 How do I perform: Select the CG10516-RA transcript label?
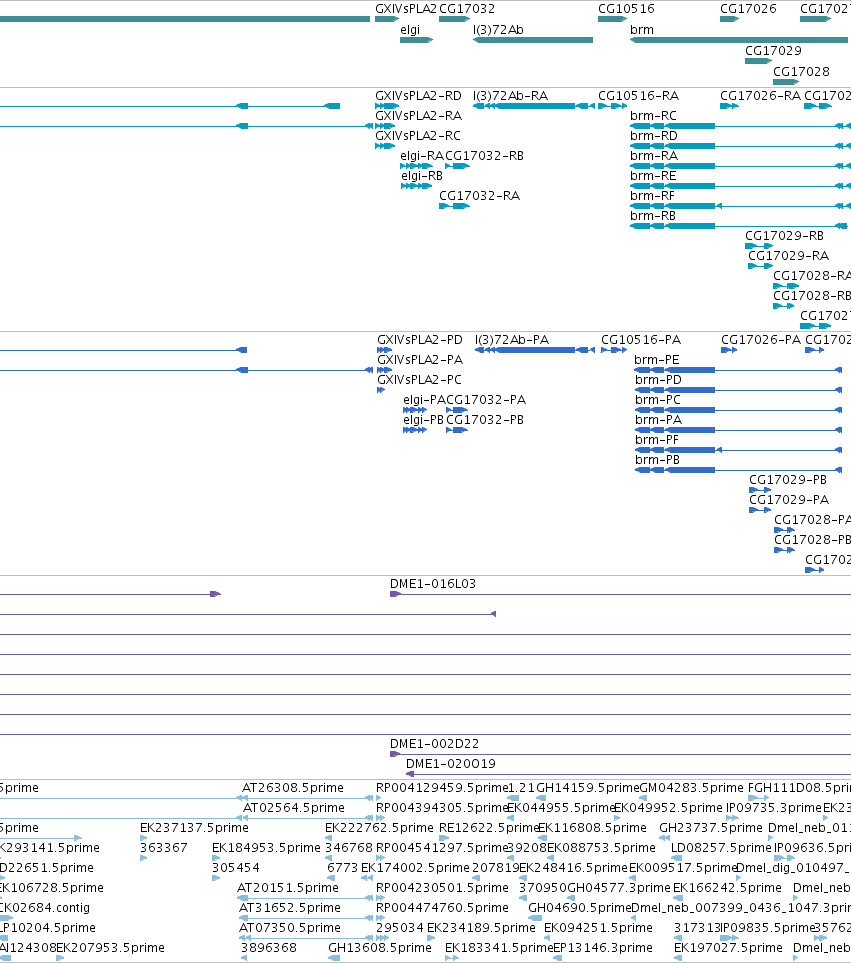click(639, 96)
